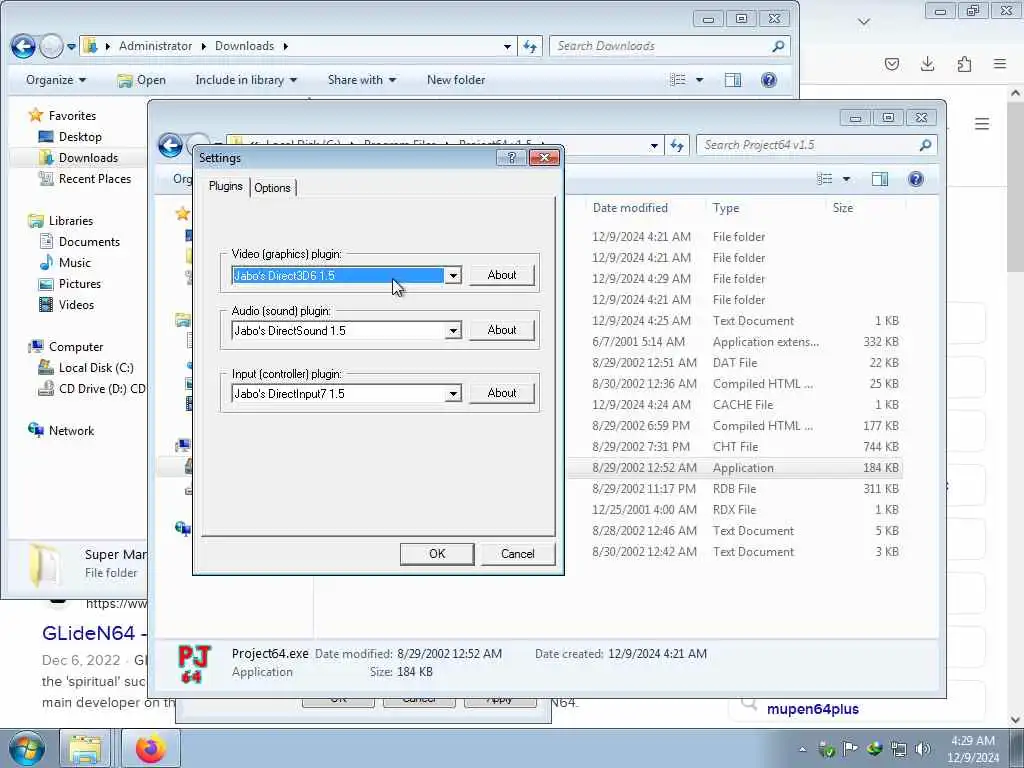The height and width of the screenshot is (768, 1024).
Task: Click About next to the Video plugin
Action: pos(502,275)
